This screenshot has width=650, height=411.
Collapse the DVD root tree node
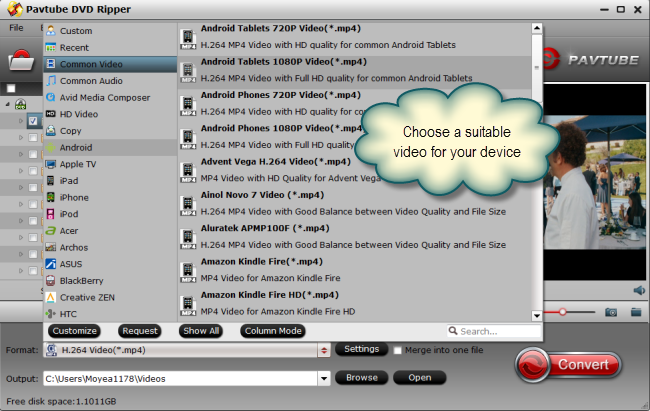(7, 105)
